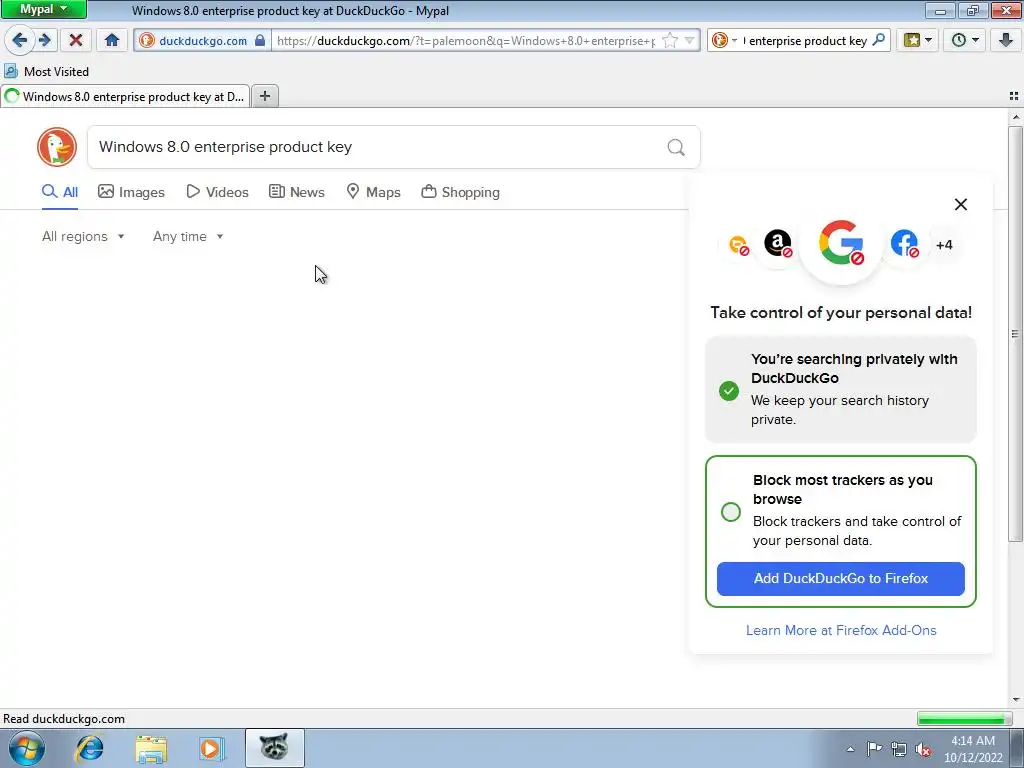The height and width of the screenshot is (768, 1024).
Task: Choose search engine from DuckDuckGo dropdown
Action: [724, 40]
